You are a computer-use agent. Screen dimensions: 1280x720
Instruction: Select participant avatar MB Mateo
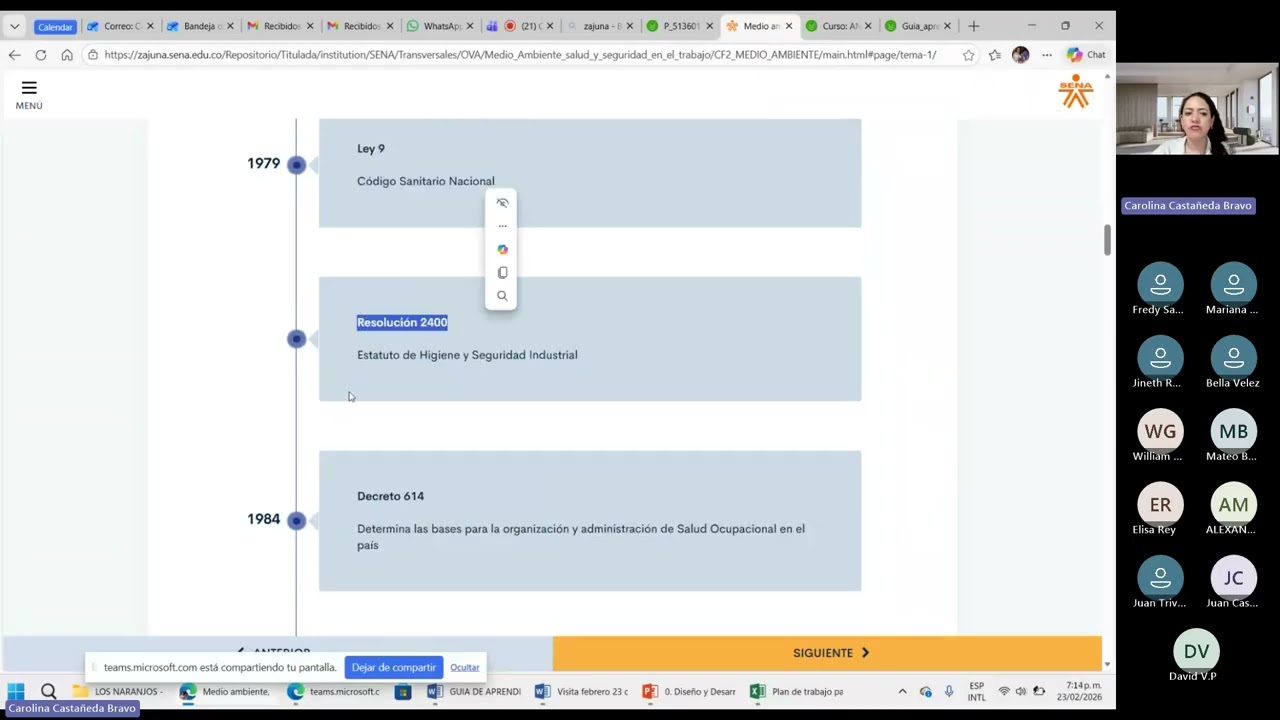(1233, 431)
